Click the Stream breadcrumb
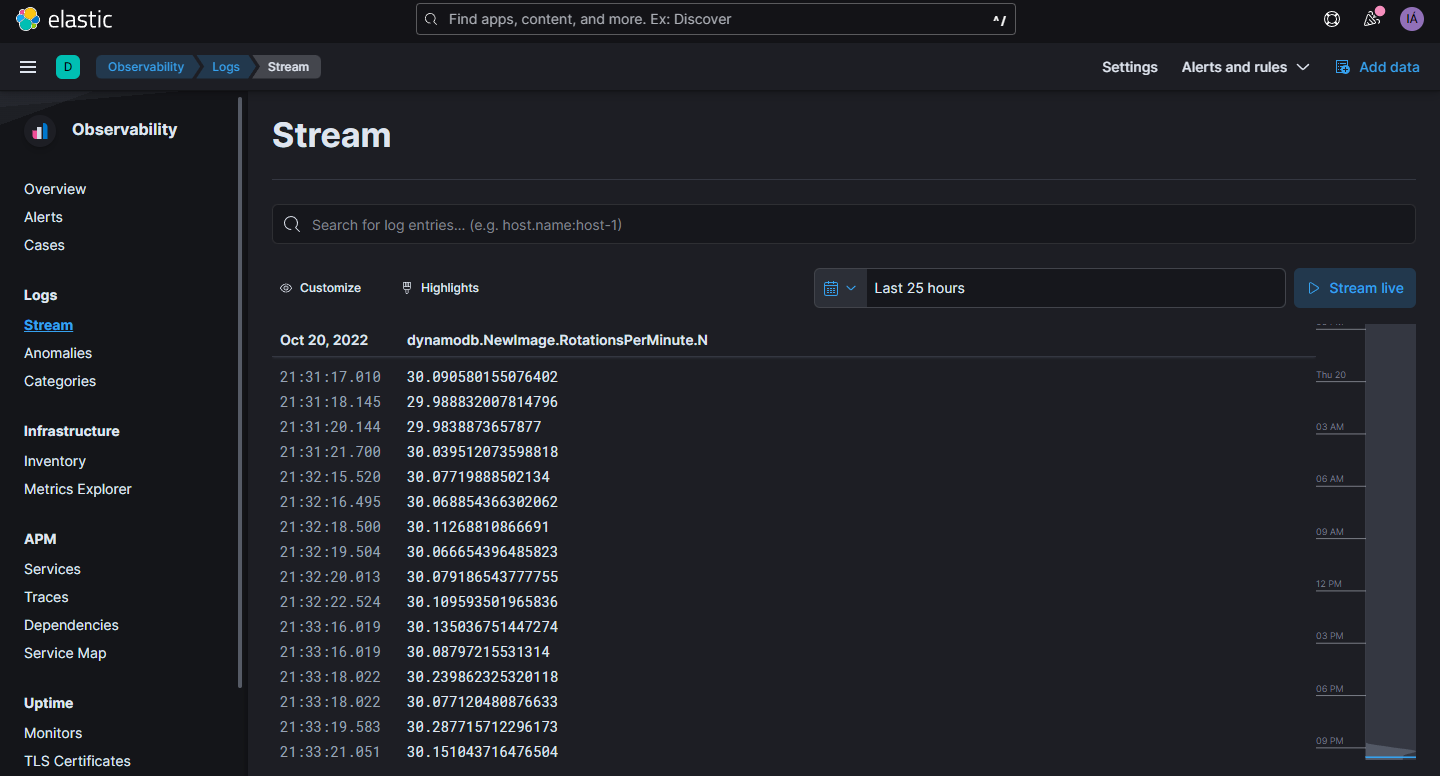Image resolution: width=1440 pixels, height=776 pixels. [288, 67]
